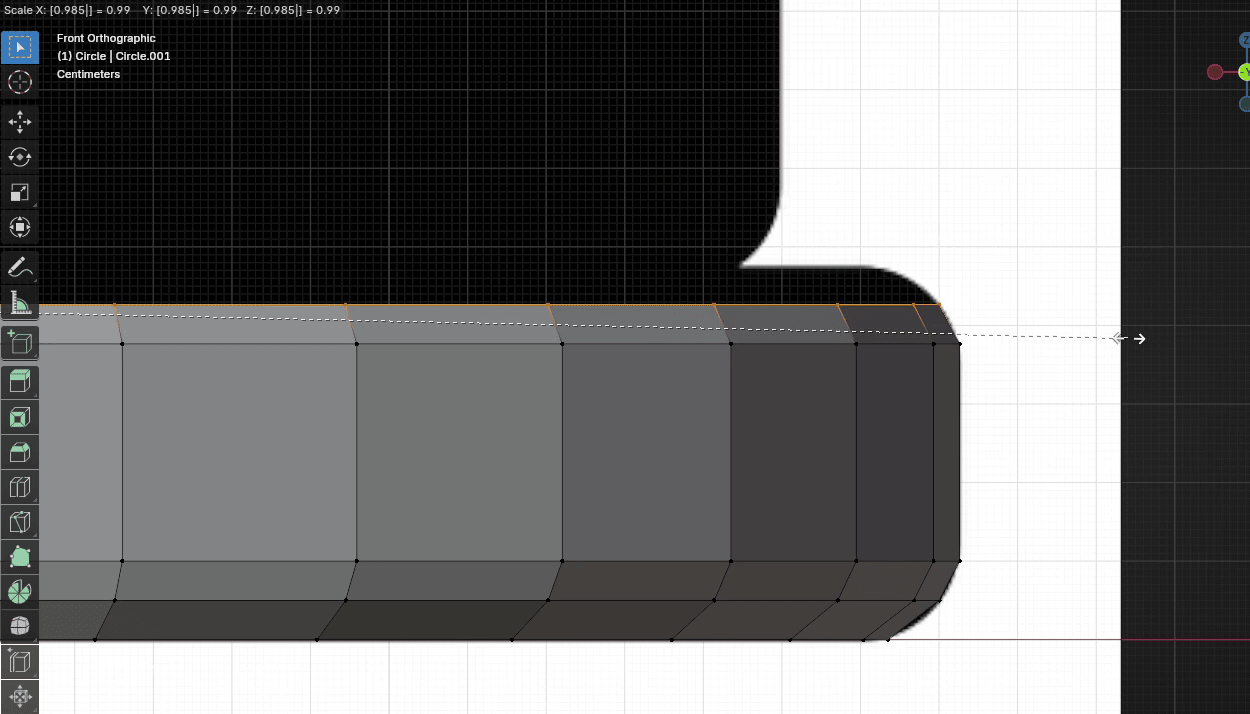Select the Poly Build tool
This screenshot has width=1250, height=714.
[x=20, y=557]
